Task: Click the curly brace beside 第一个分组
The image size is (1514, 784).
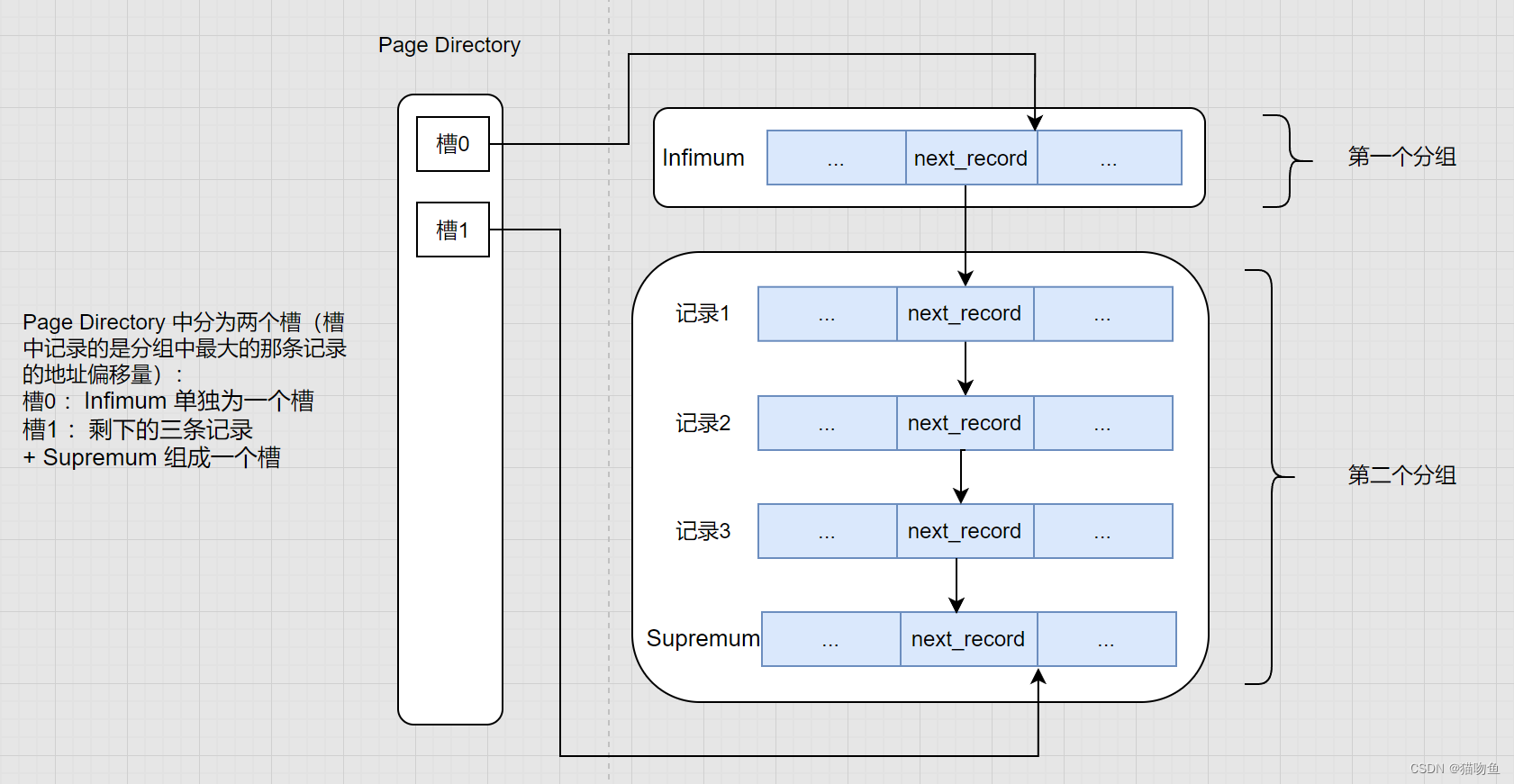Action: (x=1288, y=161)
